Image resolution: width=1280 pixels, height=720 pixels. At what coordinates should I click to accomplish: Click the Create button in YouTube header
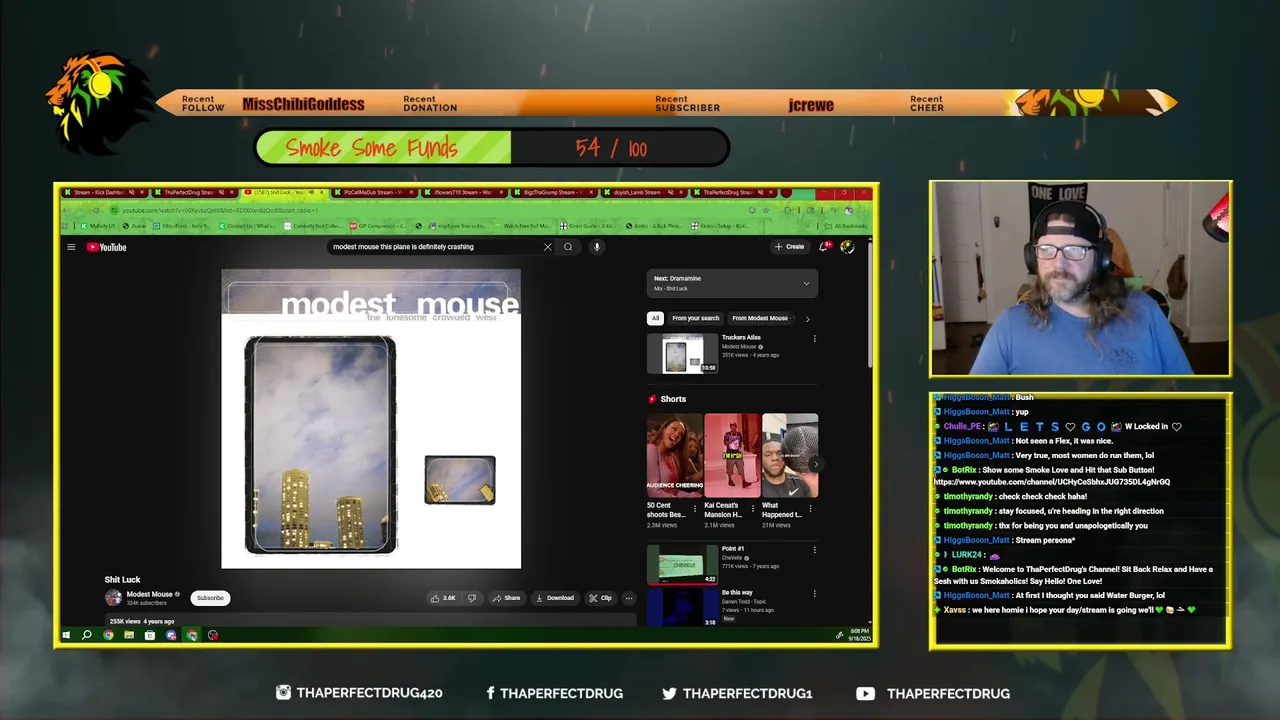point(789,246)
